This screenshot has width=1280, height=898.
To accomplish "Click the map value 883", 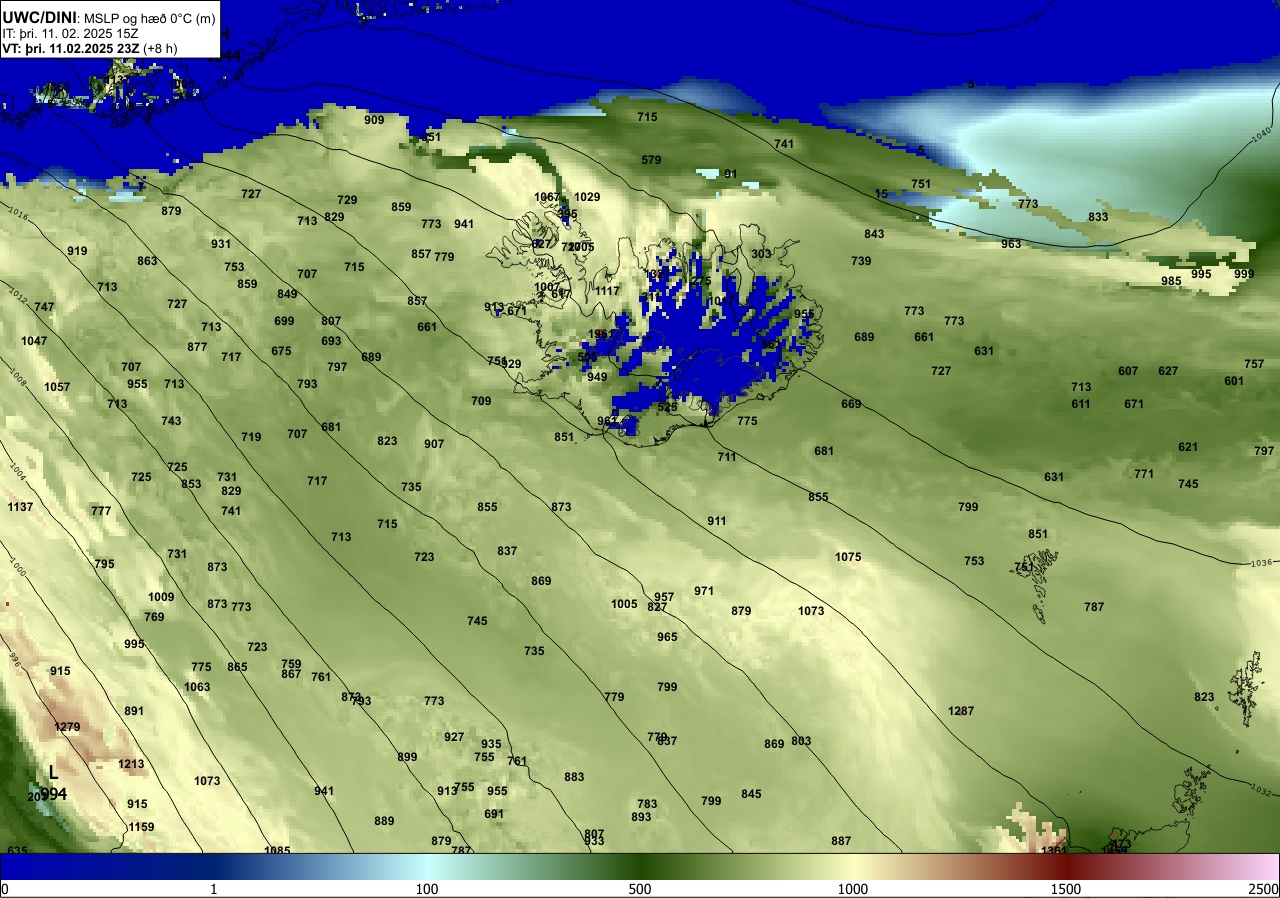I will [574, 777].
